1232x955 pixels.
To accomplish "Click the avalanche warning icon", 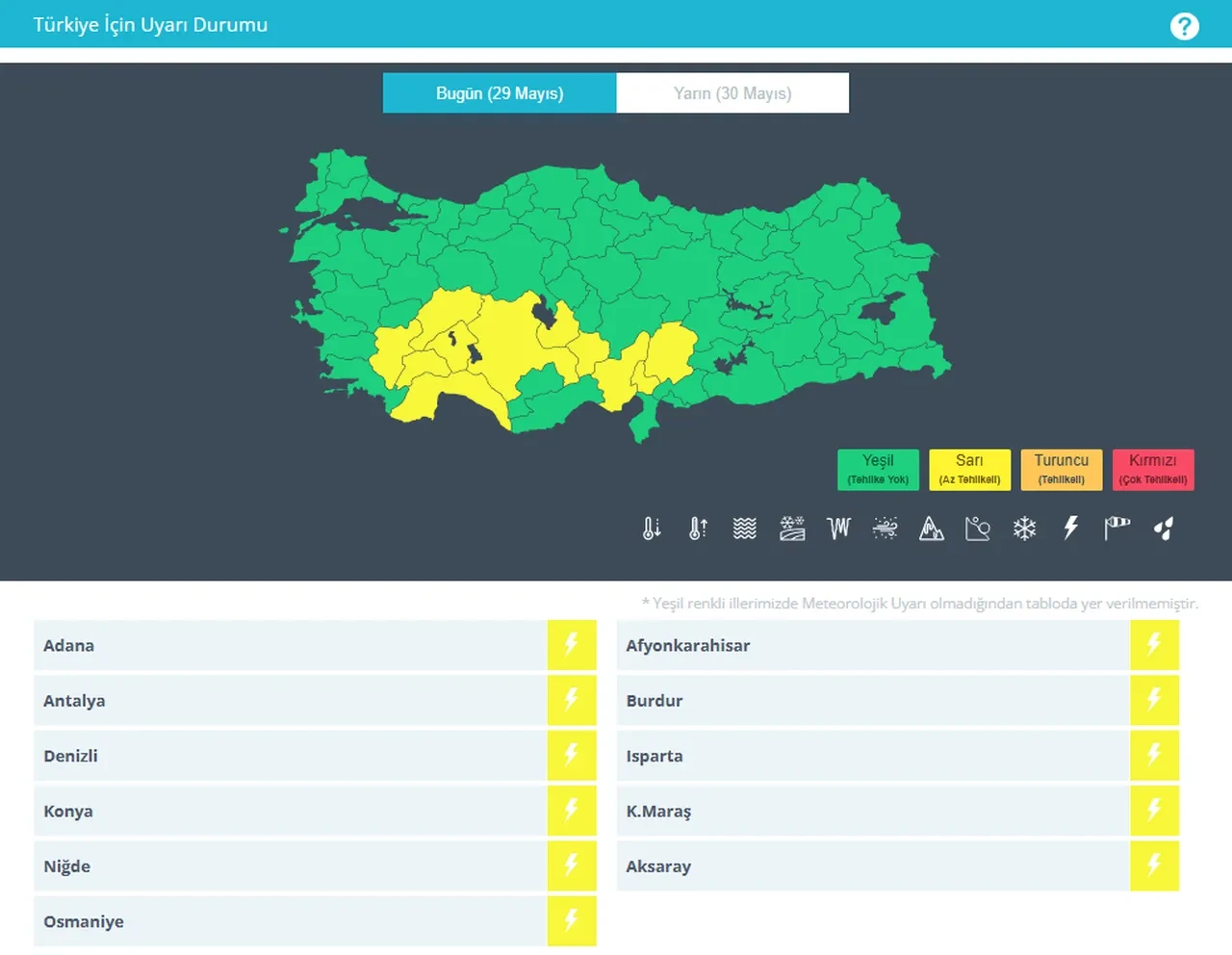I will [x=931, y=528].
